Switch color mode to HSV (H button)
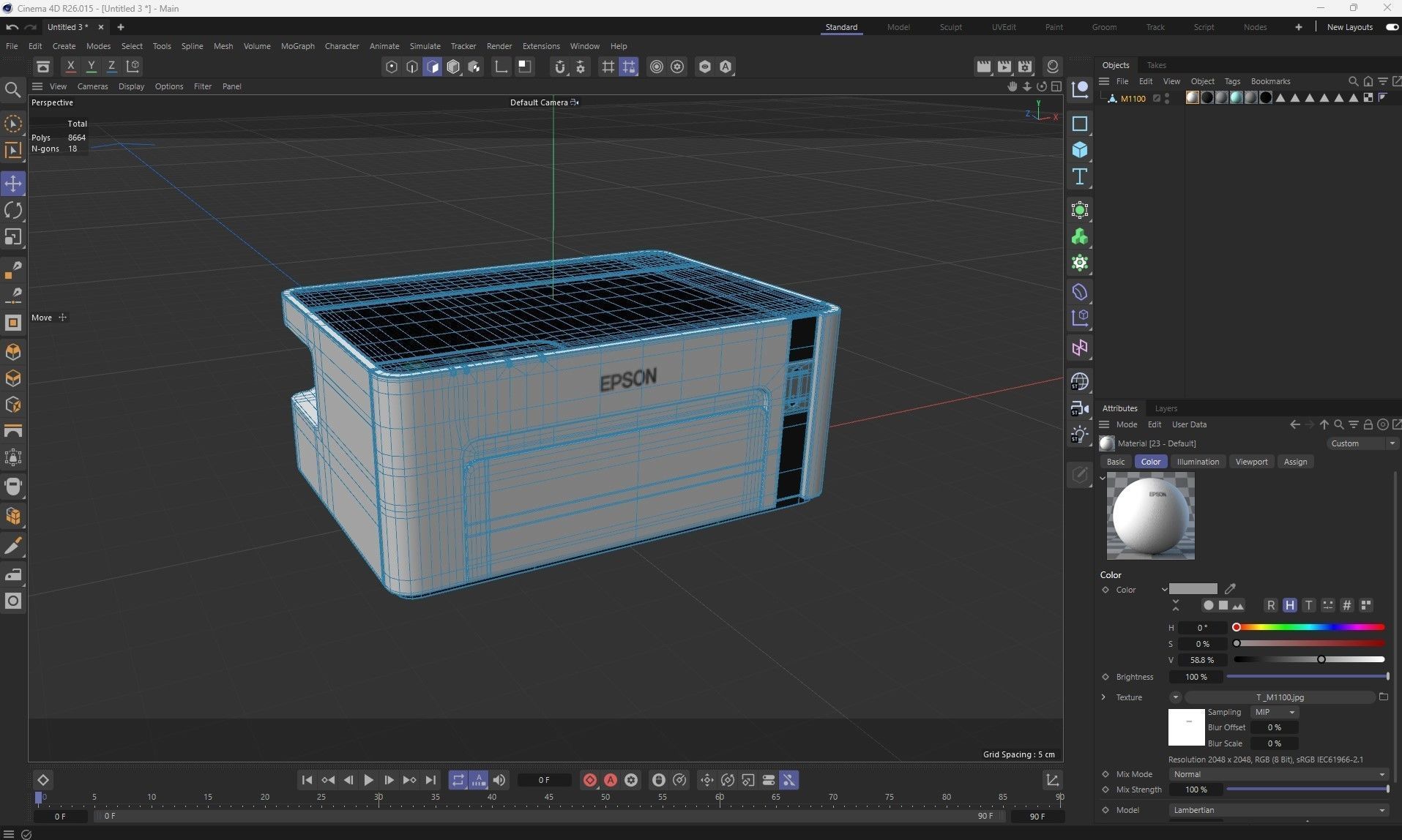This screenshot has height=840, width=1402. [1290, 605]
